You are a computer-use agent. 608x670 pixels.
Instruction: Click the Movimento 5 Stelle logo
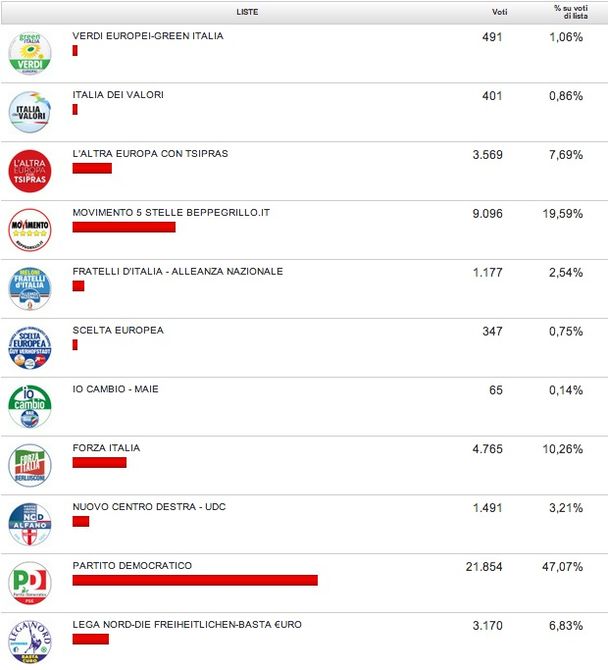29,230
